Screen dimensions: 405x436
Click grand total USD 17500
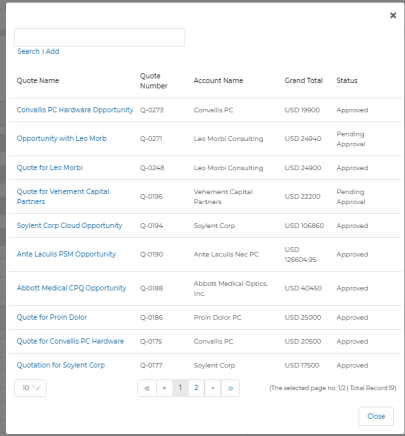coord(302,365)
